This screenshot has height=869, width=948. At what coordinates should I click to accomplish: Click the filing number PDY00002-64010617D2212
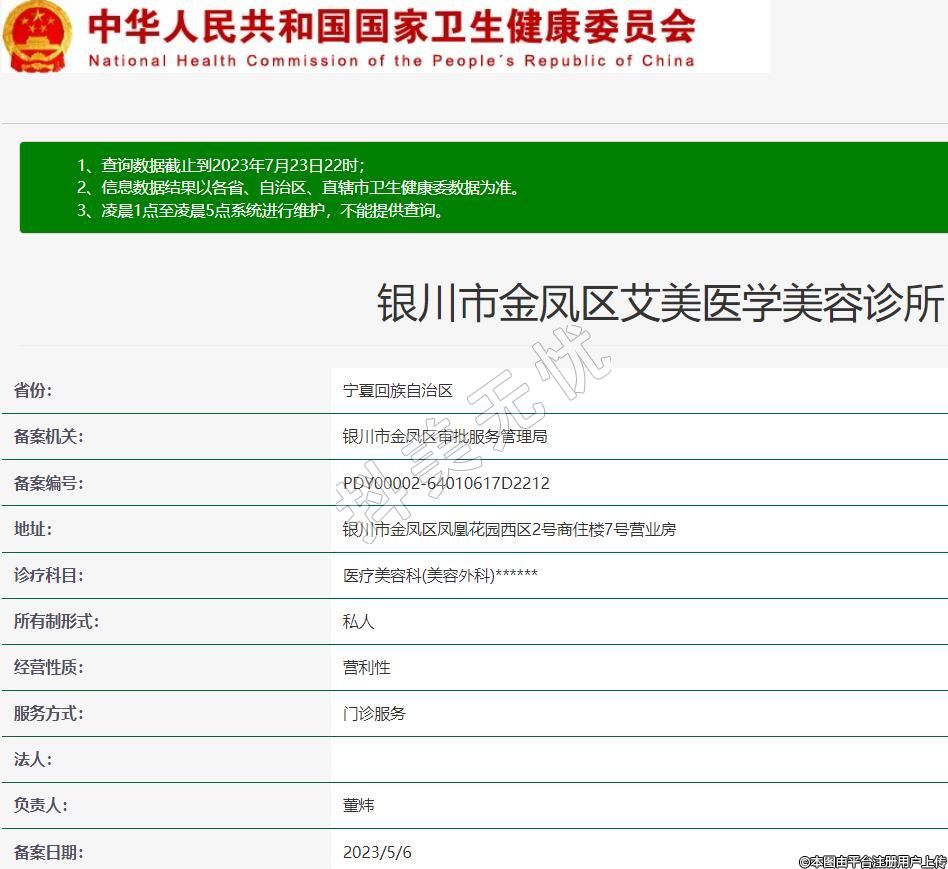pyautogui.click(x=446, y=483)
